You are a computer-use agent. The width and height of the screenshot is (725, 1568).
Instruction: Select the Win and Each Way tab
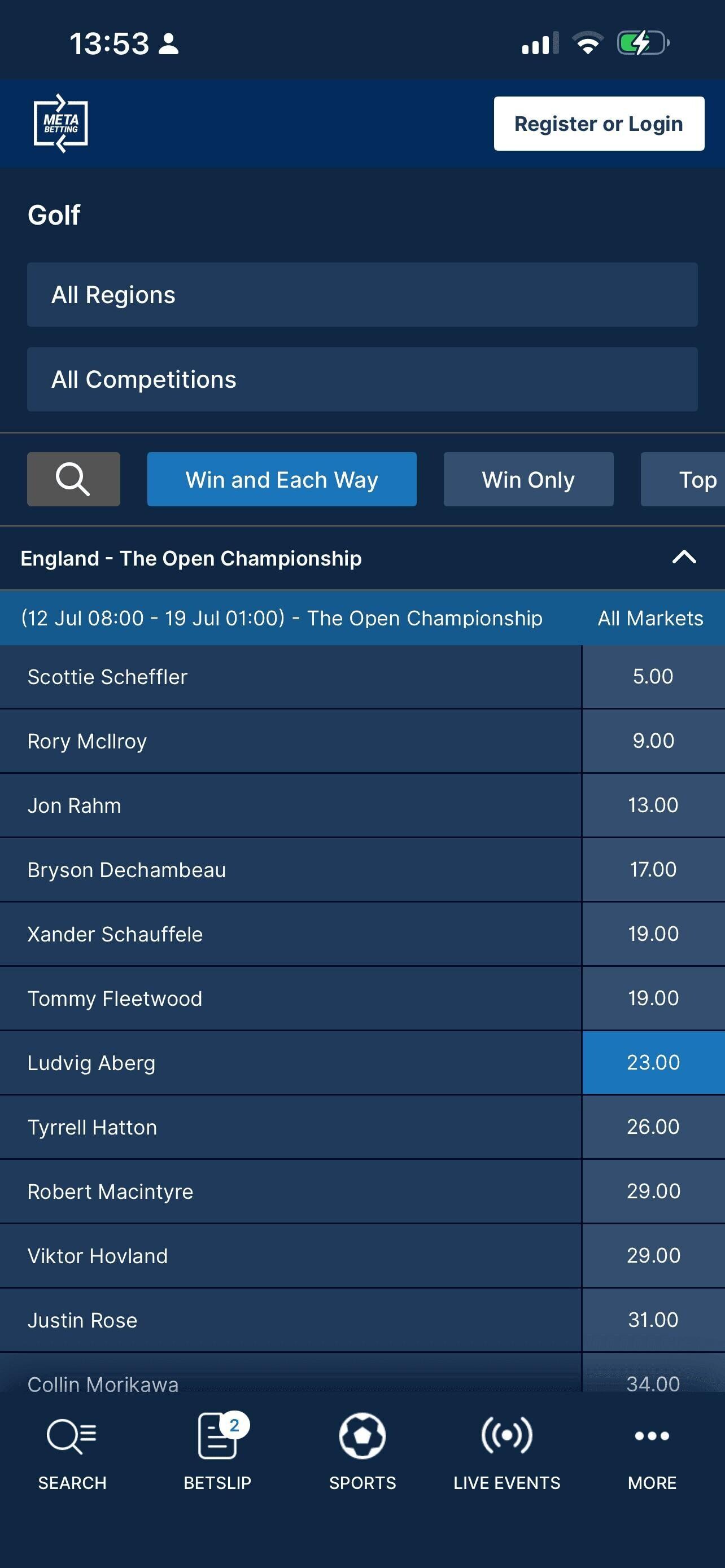(282, 479)
